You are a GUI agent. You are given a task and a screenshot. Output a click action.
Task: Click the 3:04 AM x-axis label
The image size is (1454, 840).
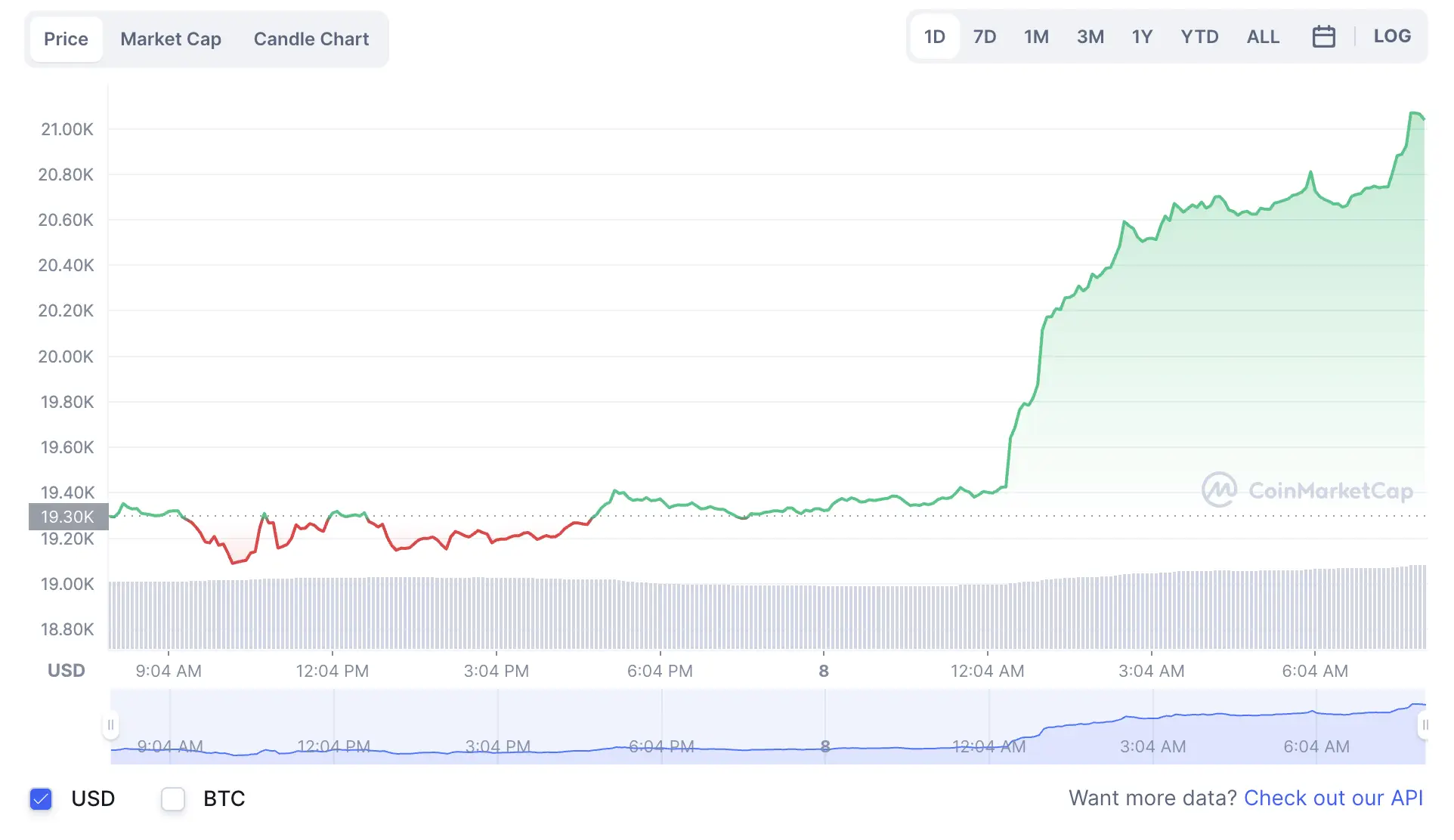click(1151, 671)
